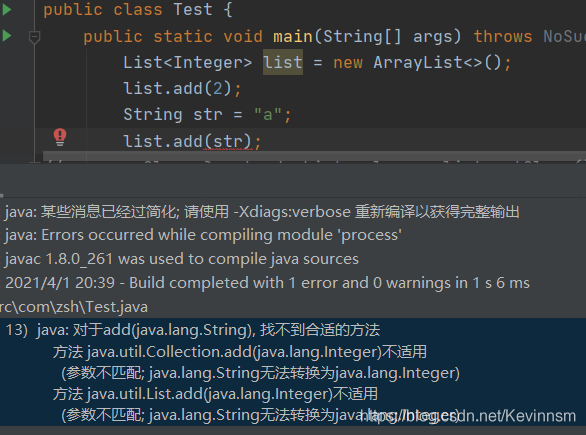Click the 'java.util.List.add' not applicable line
This screenshot has height=435, width=586.
(215, 394)
